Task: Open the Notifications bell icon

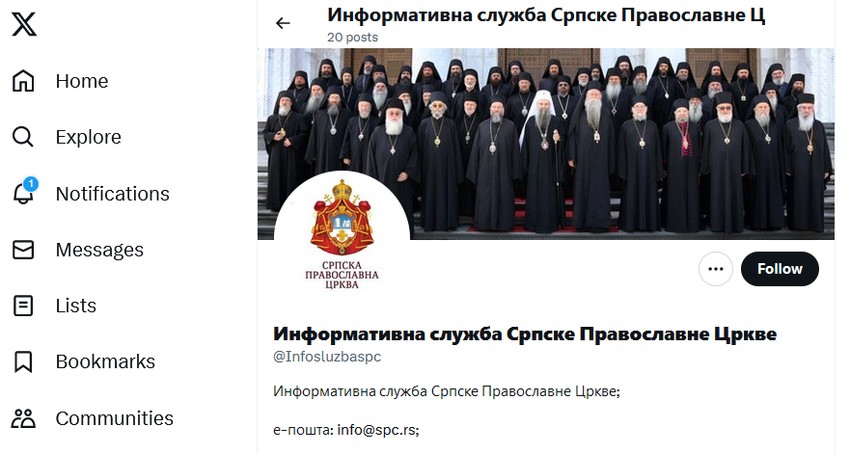Action: [x=24, y=192]
